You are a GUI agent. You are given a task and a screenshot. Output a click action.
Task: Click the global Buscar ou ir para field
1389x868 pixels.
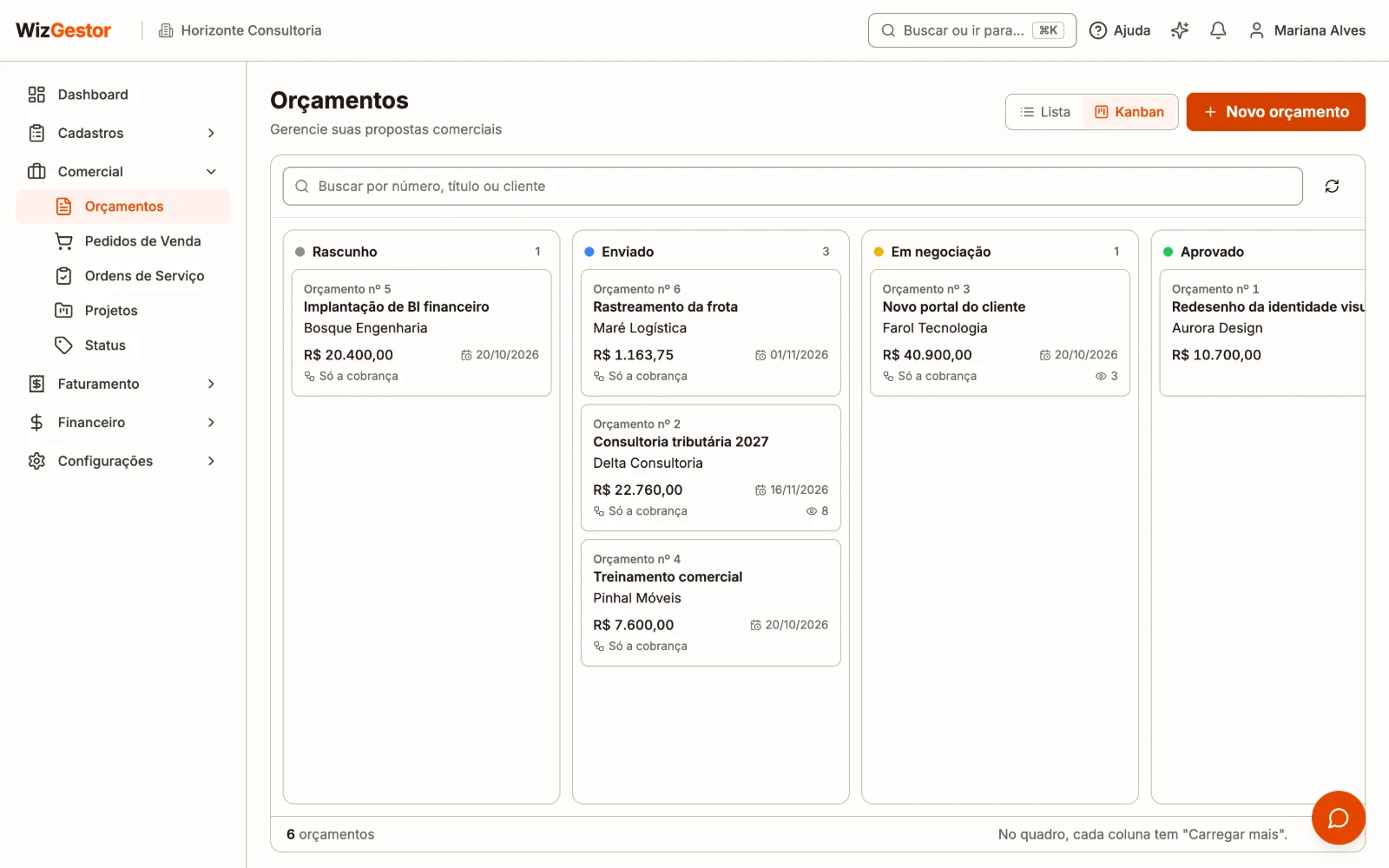click(972, 30)
